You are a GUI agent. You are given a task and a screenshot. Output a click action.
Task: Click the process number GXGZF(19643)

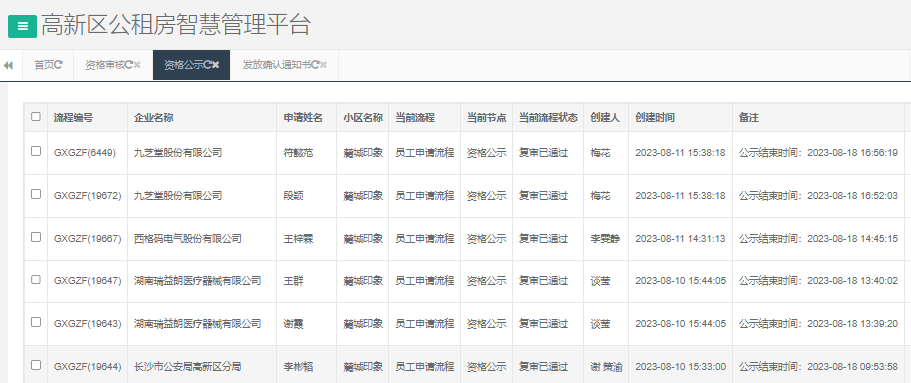(88, 323)
